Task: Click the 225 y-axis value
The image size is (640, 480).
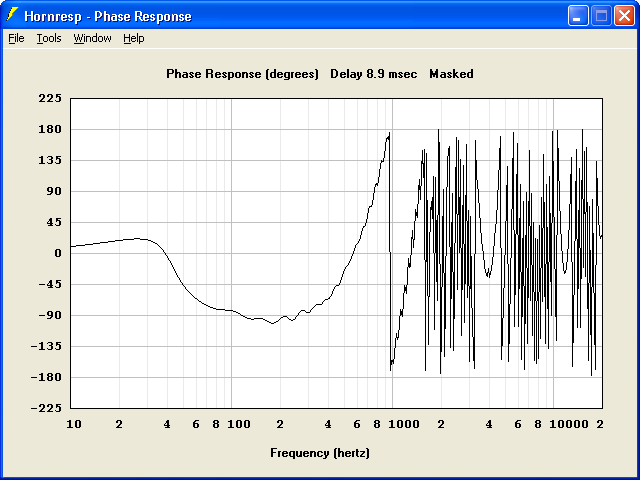Action: 50,98
